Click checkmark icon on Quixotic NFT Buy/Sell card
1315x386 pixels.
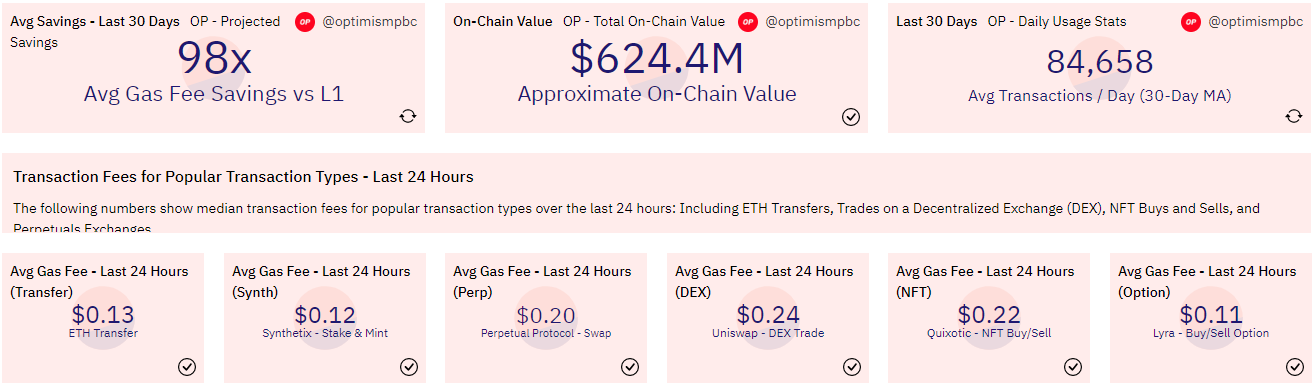pos(1073,366)
